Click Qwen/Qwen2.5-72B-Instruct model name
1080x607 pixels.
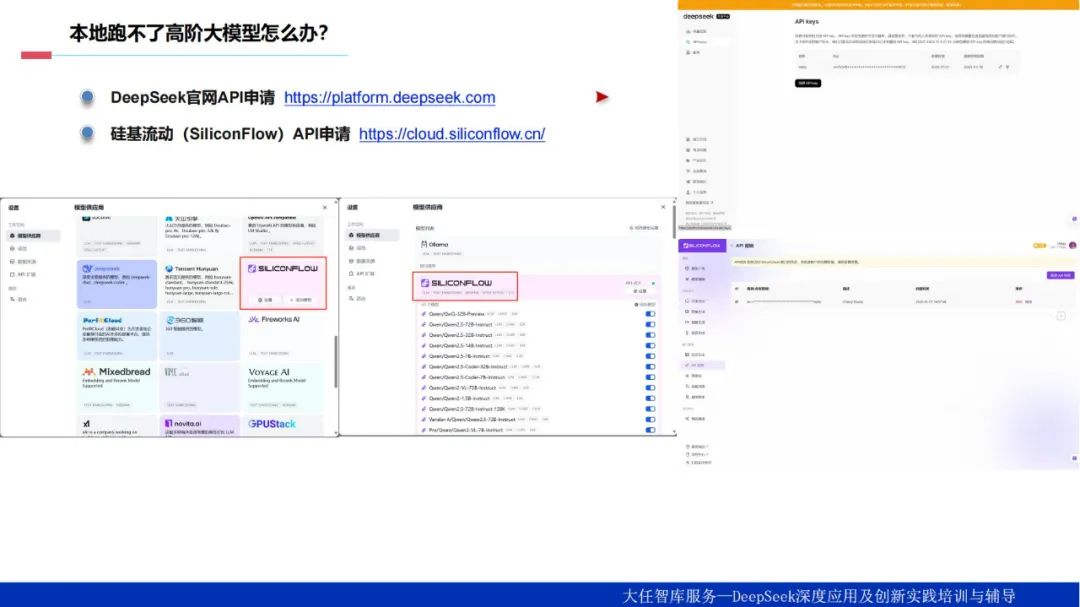click(460, 325)
